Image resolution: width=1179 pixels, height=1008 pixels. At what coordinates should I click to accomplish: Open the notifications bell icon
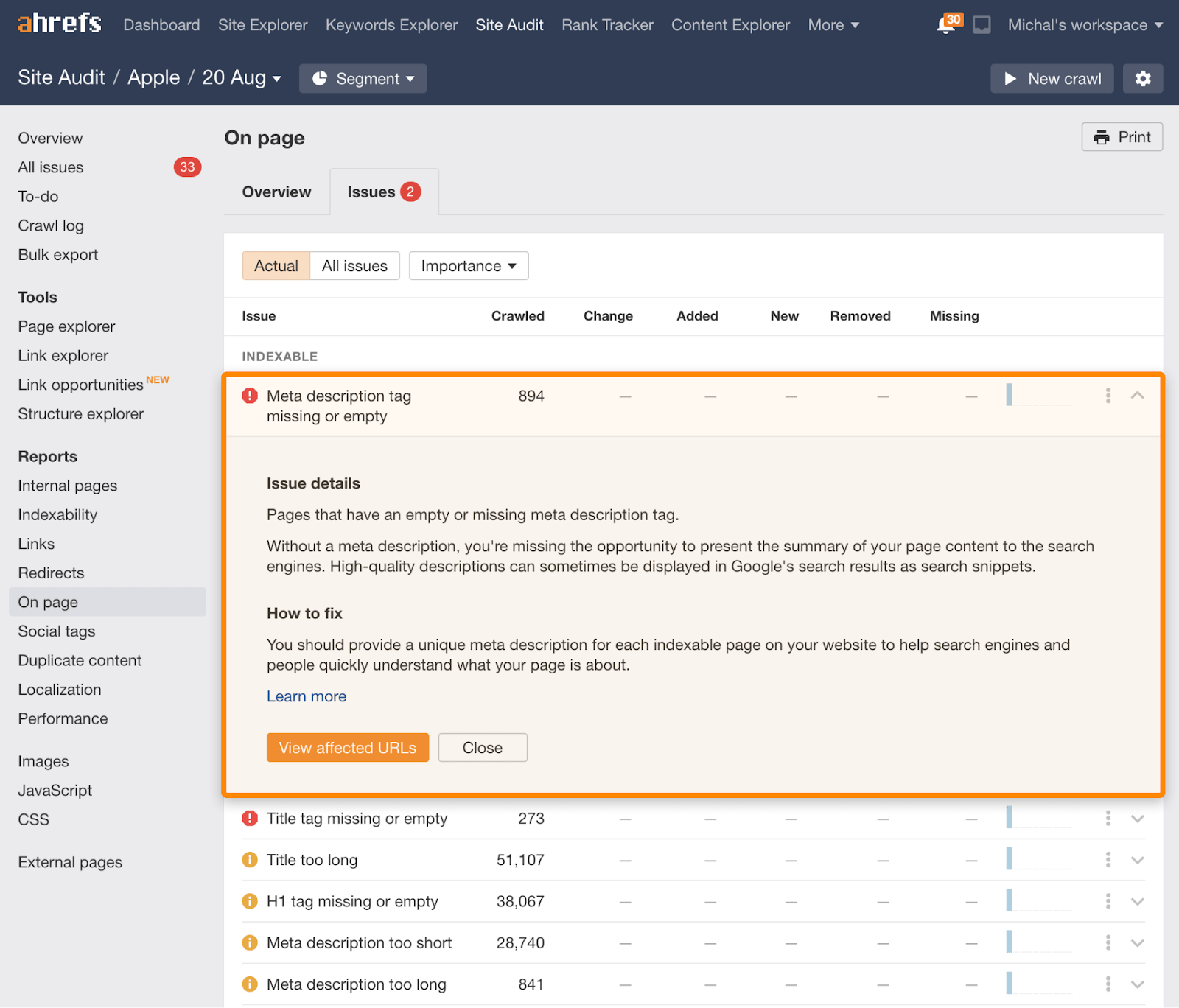pyautogui.click(x=946, y=26)
